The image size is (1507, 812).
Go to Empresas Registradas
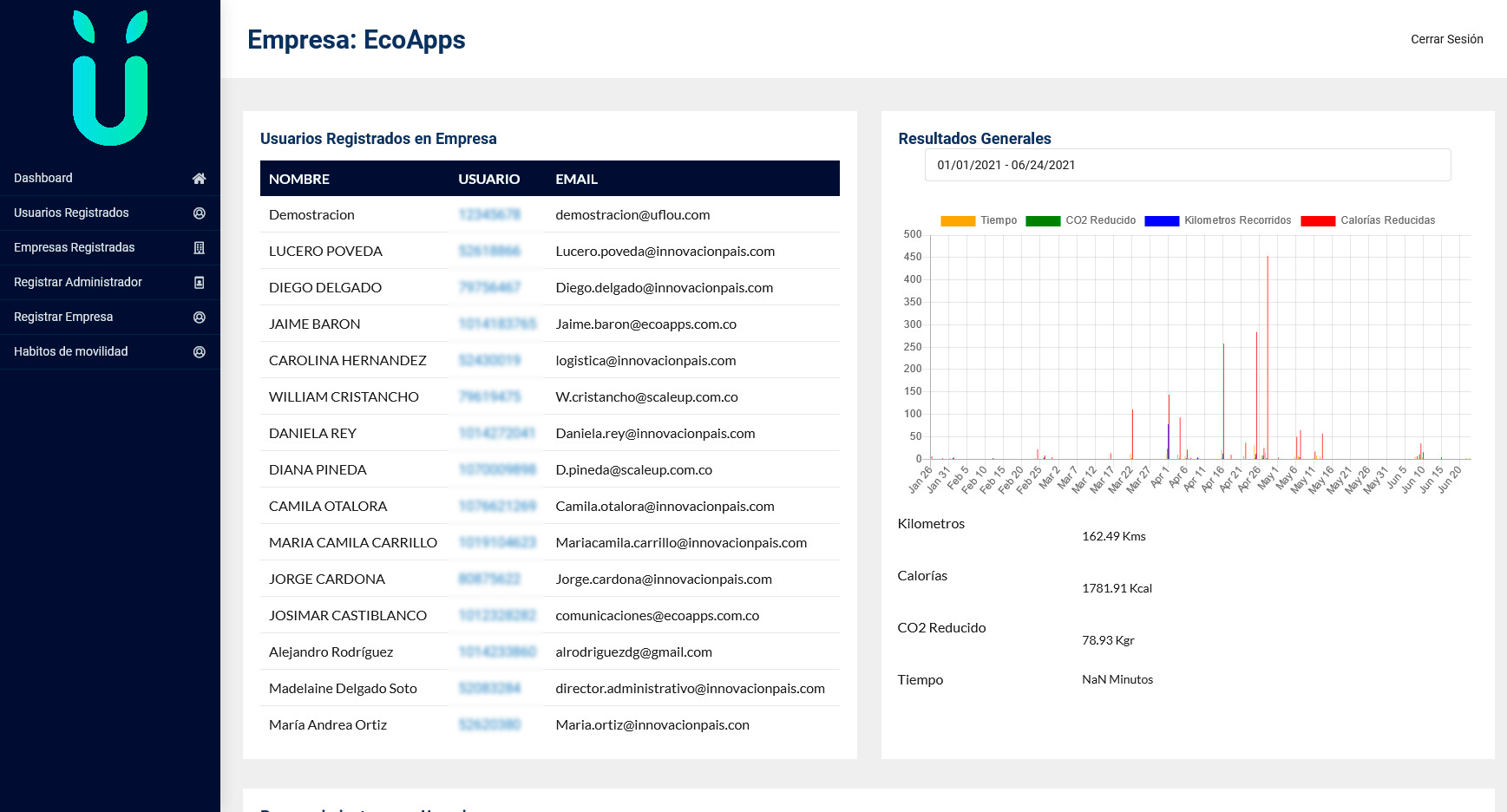point(110,247)
